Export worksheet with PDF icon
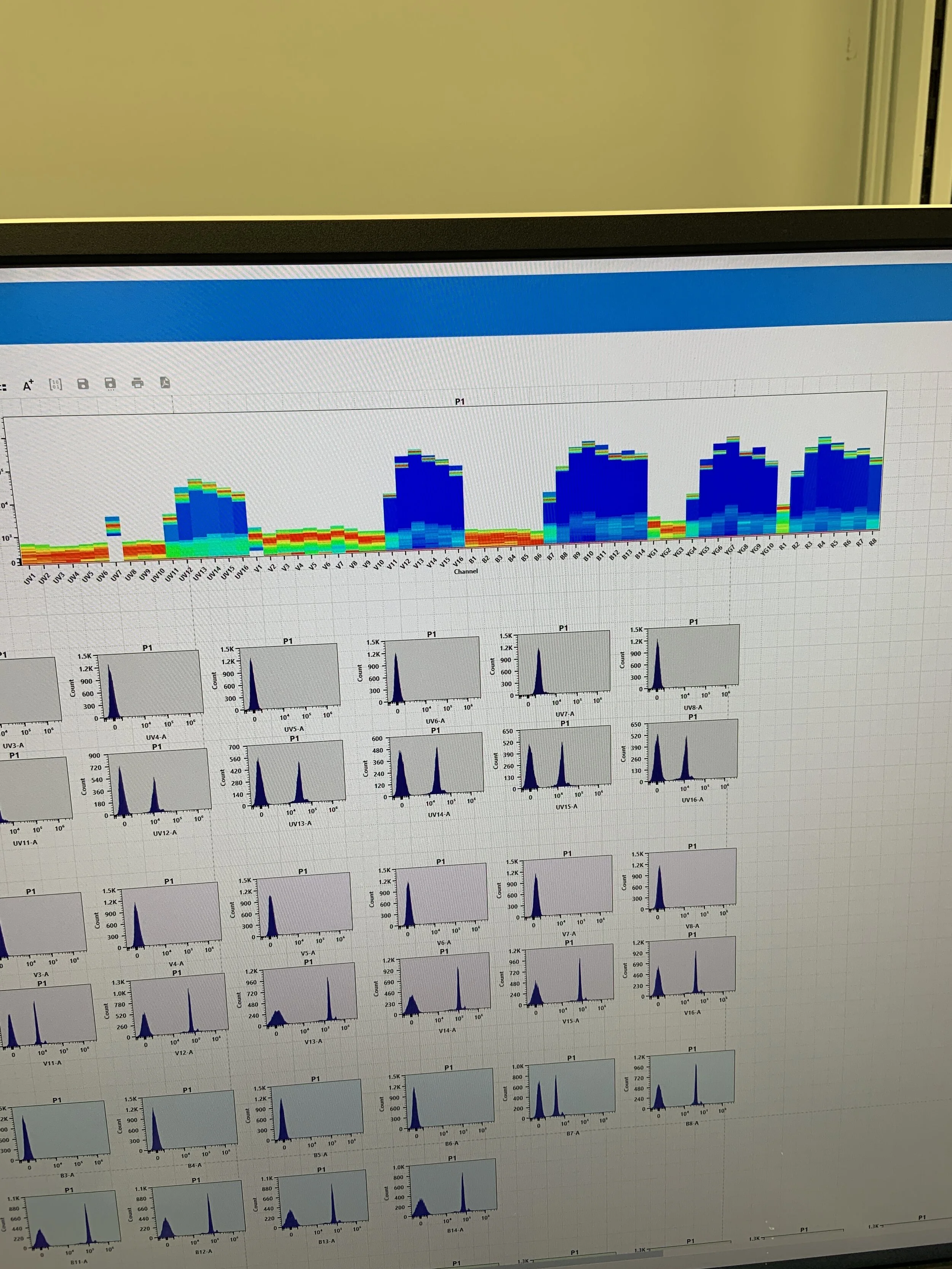 coord(165,382)
